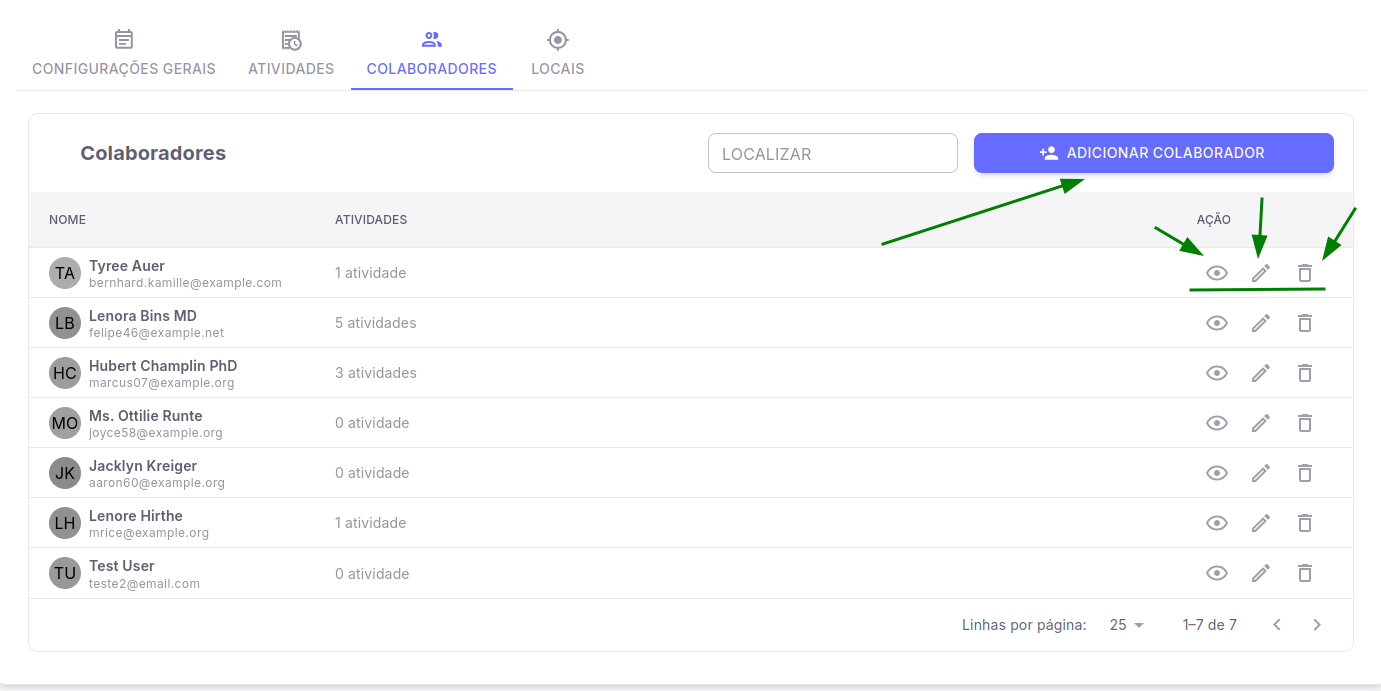This screenshot has height=691, width=1381.
Task: Go to previous page of collaborators
Action: pos(1277,625)
